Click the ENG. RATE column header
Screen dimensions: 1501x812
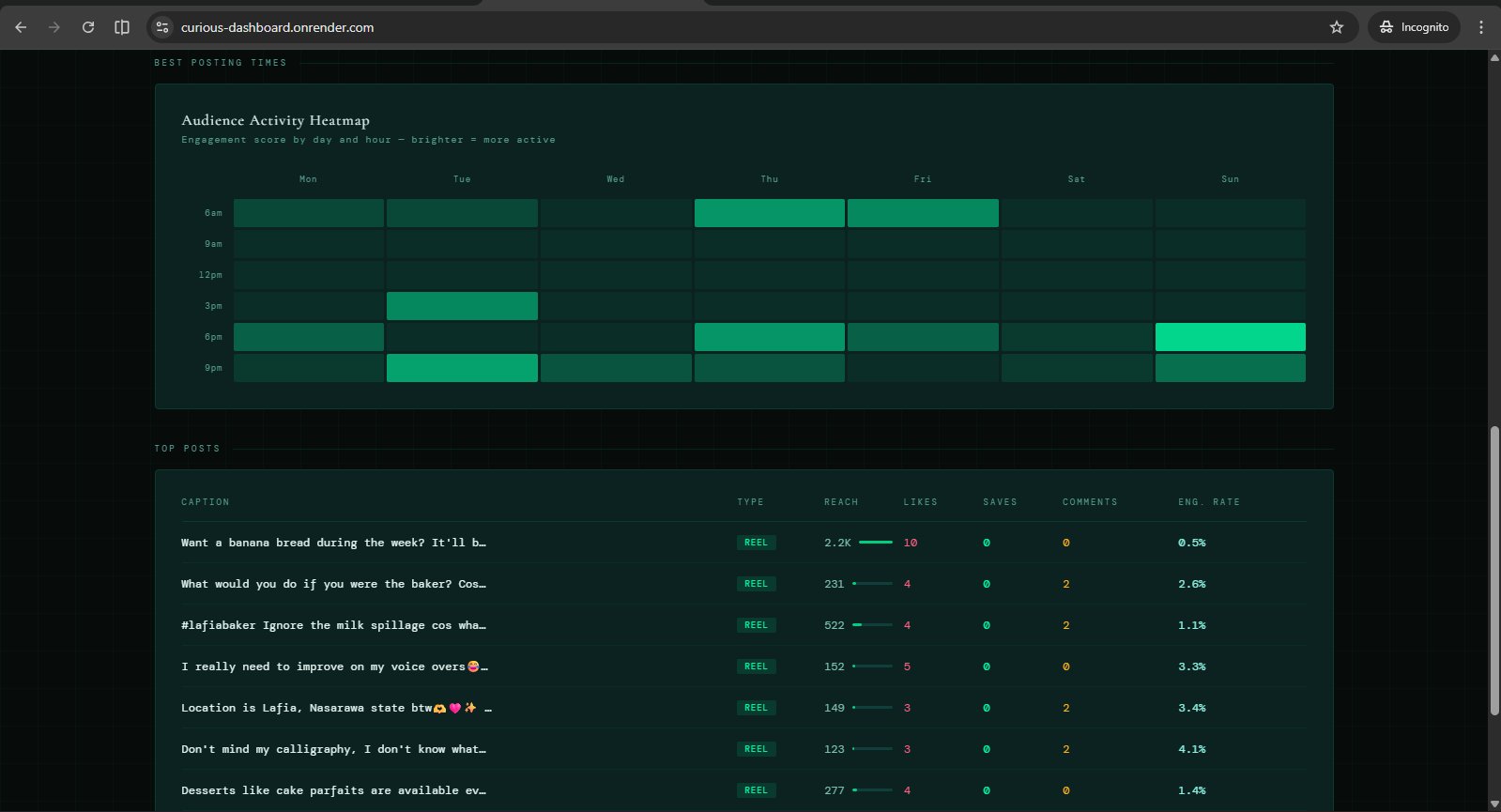(1209, 502)
